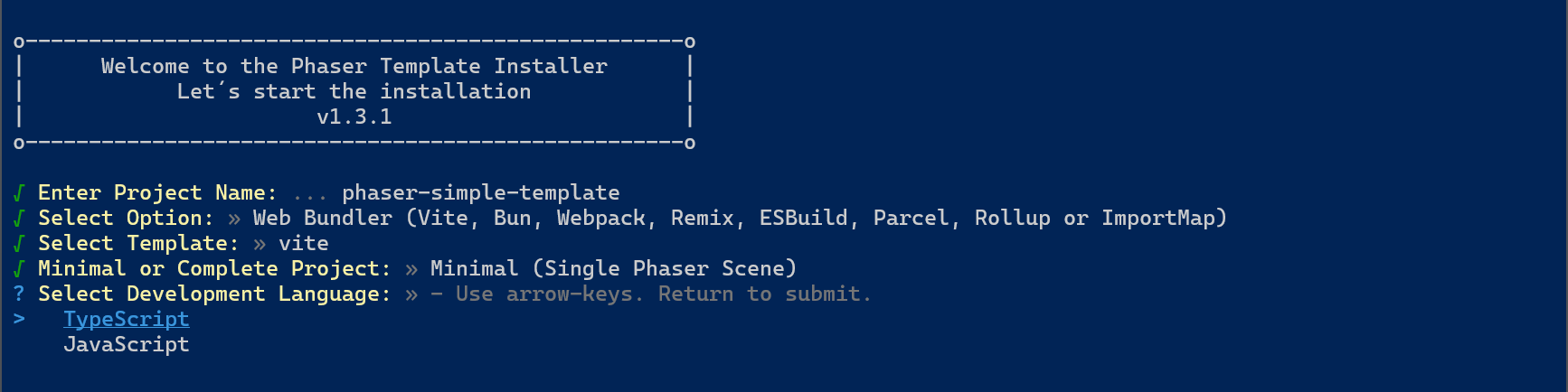Click the Let's start the installation line
Screen dimensions: 1568x392
pyautogui.click(x=354, y=91)
